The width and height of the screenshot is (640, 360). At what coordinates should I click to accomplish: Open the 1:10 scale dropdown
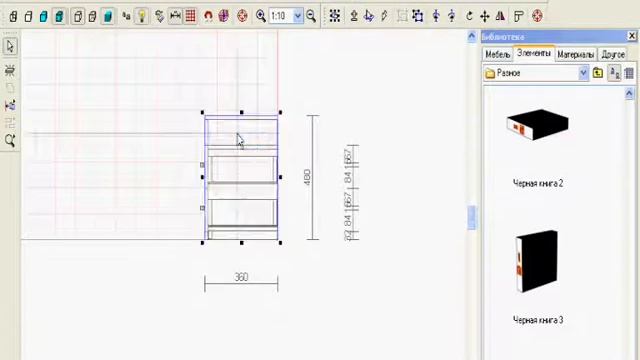pos(298,16)
